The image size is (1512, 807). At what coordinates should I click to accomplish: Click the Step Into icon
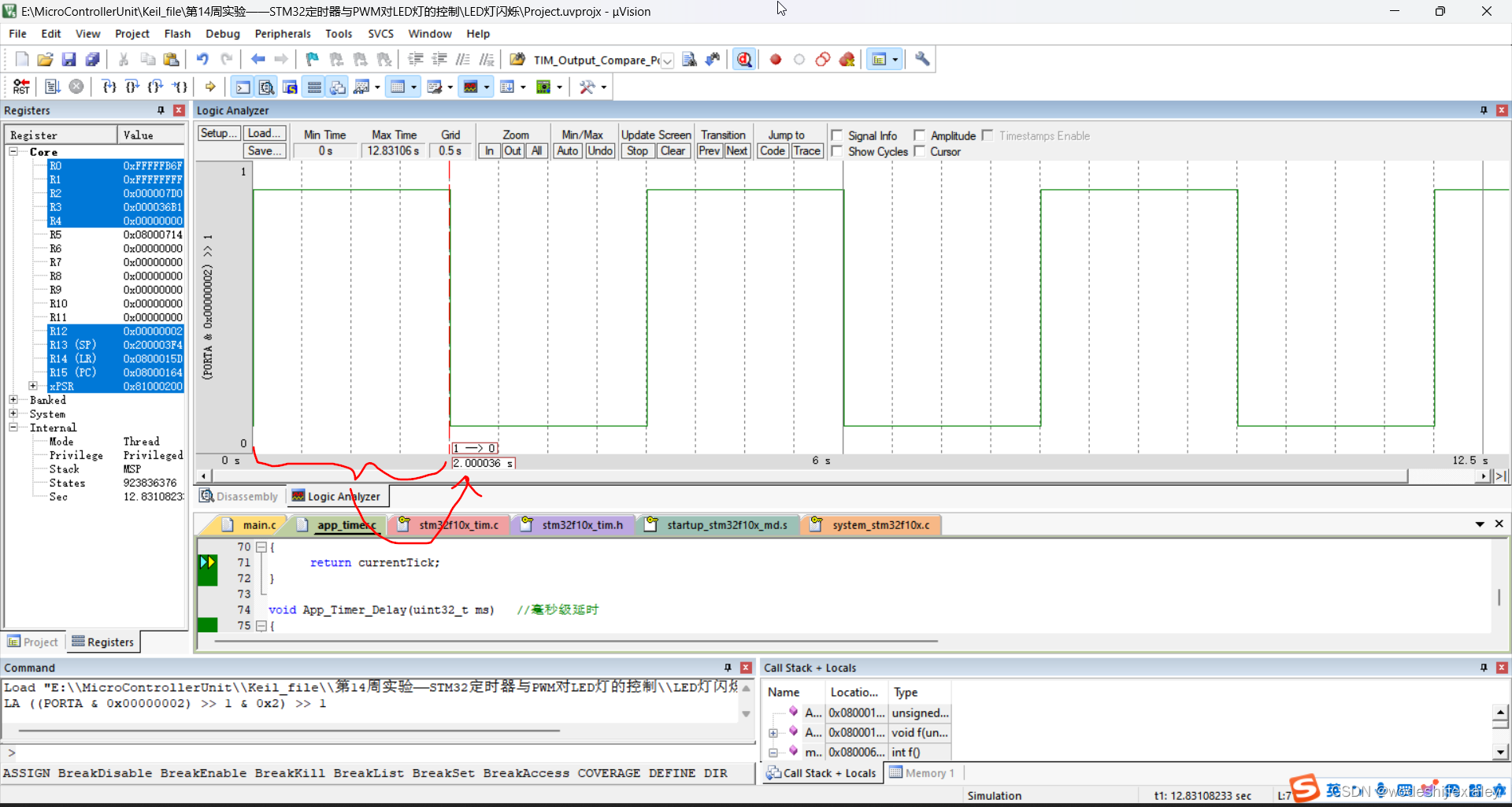(109, 87)
